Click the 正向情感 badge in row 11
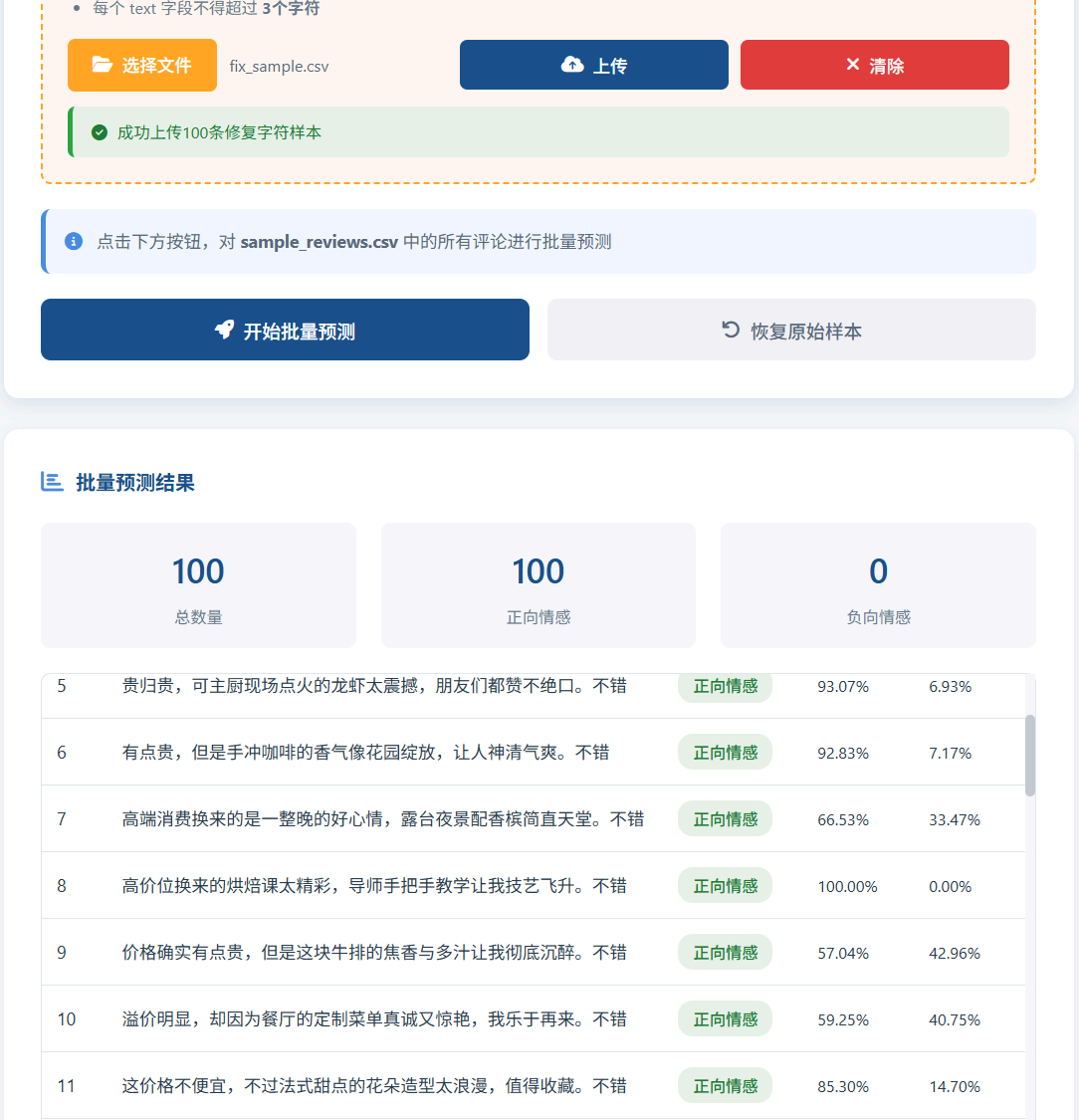 pyautogui.click(x=725, y=1086)
